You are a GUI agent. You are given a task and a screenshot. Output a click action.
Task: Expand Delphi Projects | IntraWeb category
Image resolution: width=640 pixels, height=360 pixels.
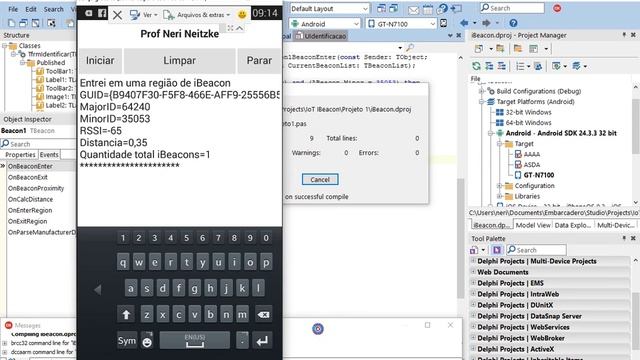[473, 294]
